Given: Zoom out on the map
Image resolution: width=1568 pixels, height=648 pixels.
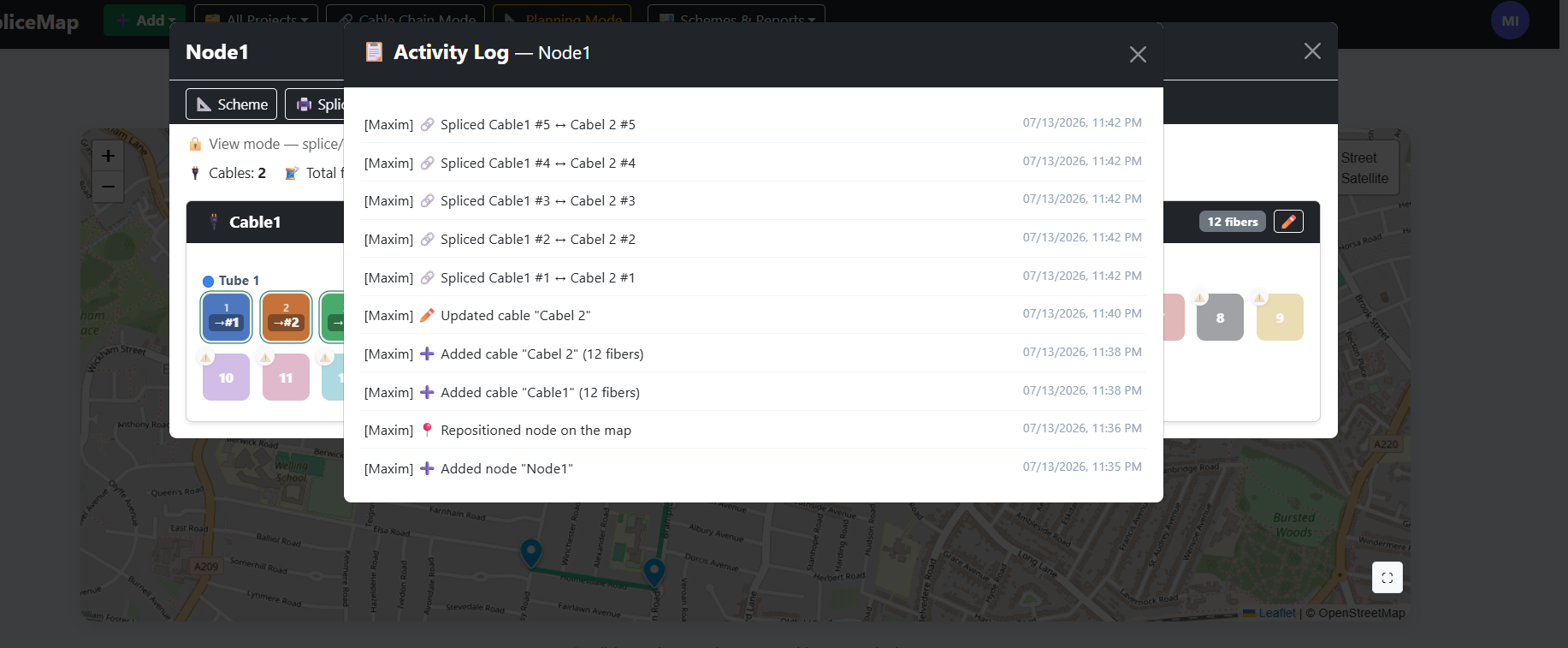Looking at the screenshot, I should tap(108, 186).
